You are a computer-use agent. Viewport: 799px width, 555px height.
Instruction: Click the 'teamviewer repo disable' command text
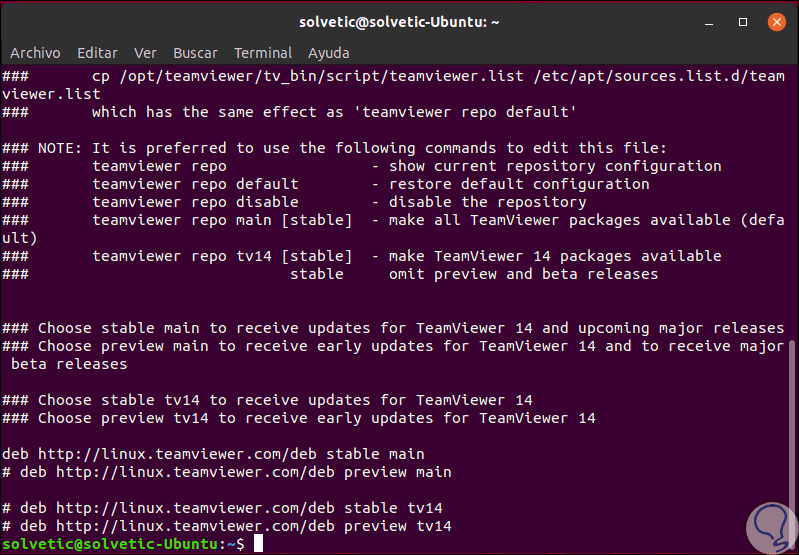pos(195,202)
